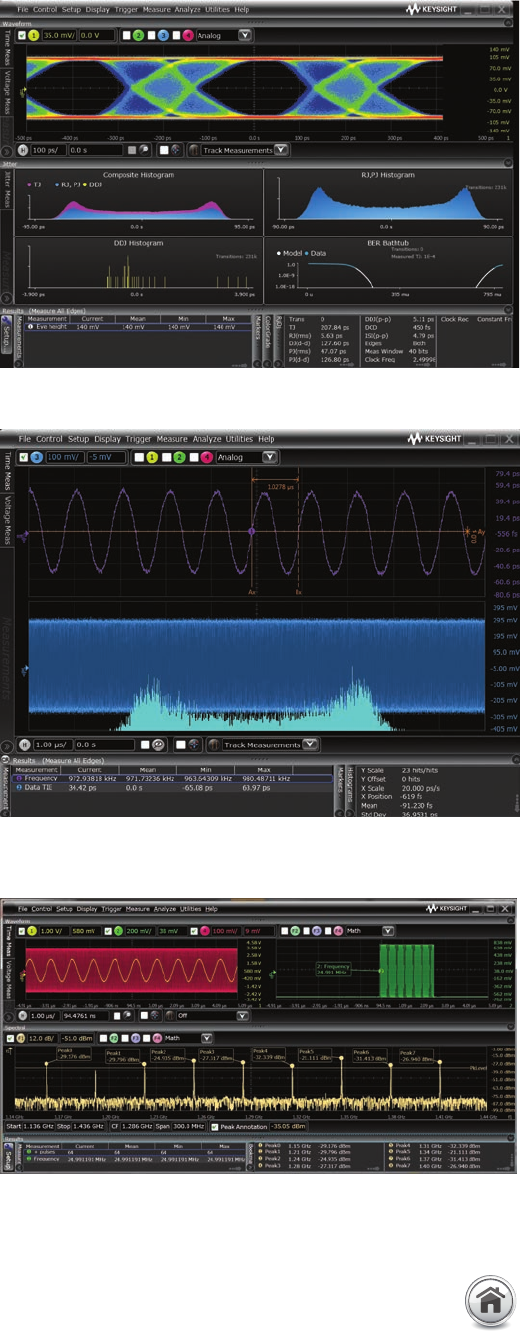Click 35.0 mV/ scale field in top window
520x1332 pixels.
point(58,35)
